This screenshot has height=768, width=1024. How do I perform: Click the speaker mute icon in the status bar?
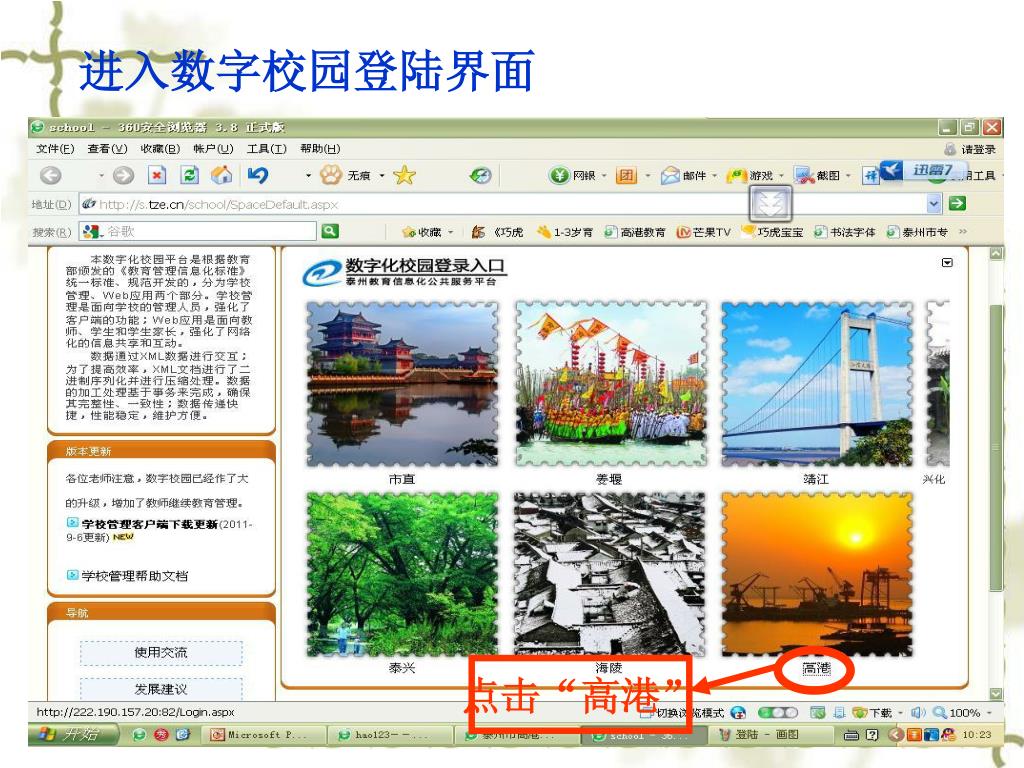(918, 712)
